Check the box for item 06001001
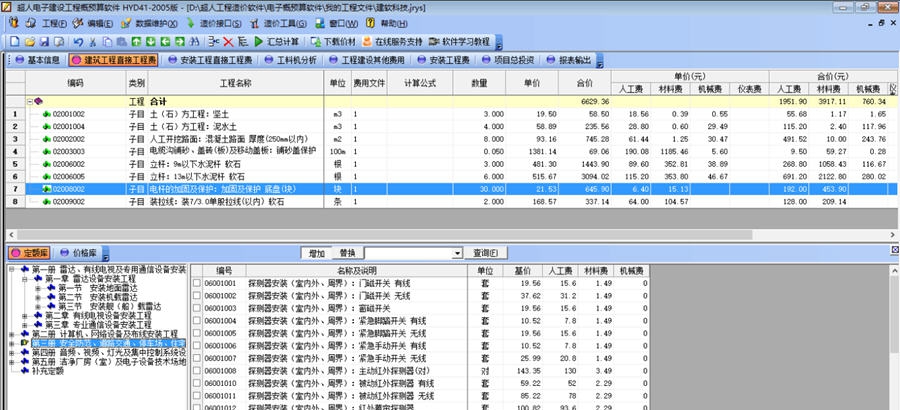Image resolution: width=900 pixels, height=410 pixels. point(197,284)
